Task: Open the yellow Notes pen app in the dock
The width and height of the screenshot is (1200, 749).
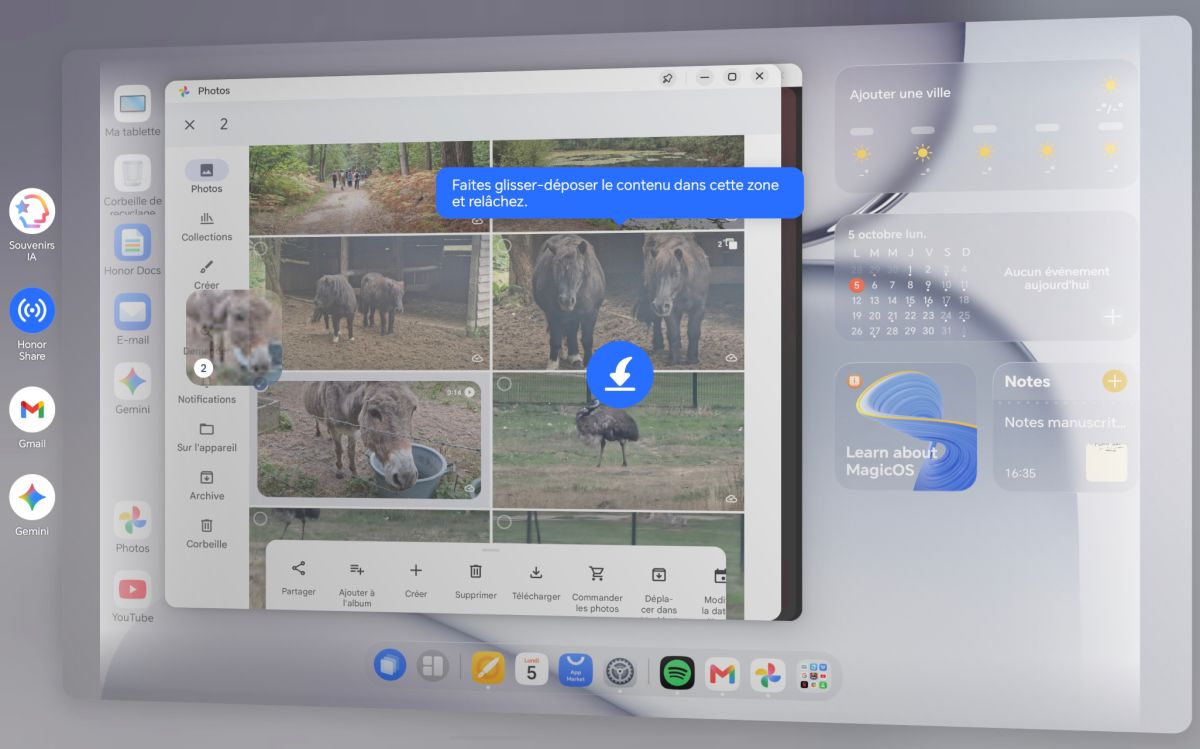Action: (487, 667)
